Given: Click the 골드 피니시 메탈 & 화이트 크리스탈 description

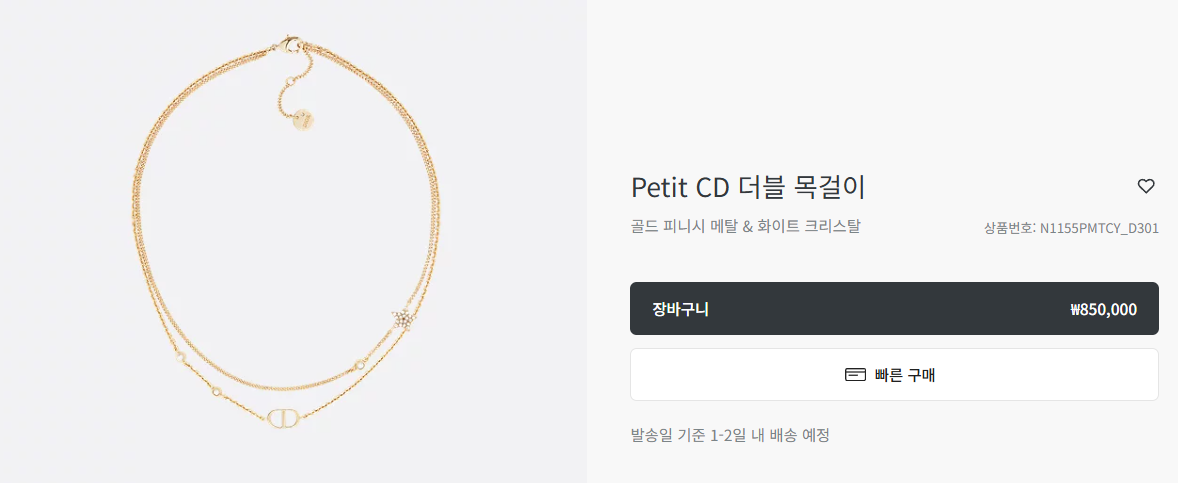Looking at the screenshot, I should 745,226.
